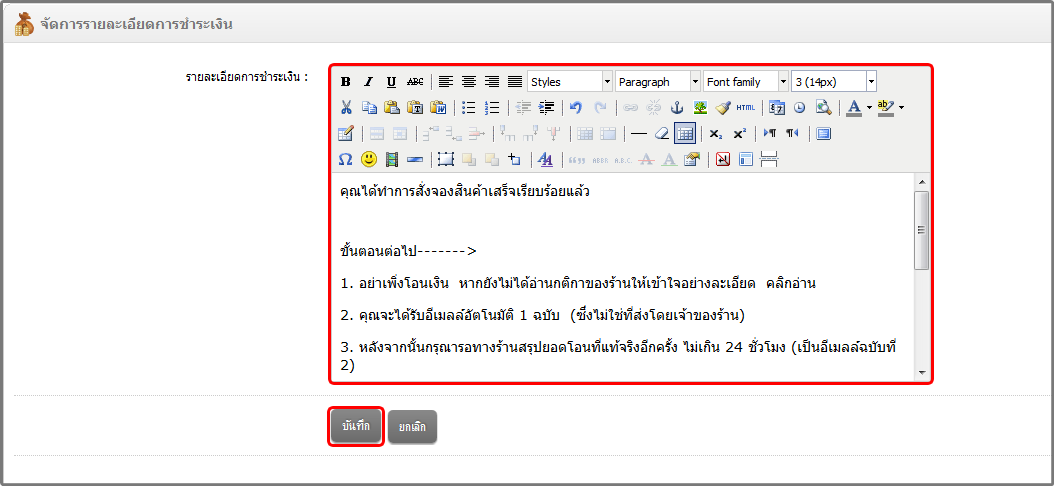
Task: Apply superscript formatting
Action: coord(739,134)
